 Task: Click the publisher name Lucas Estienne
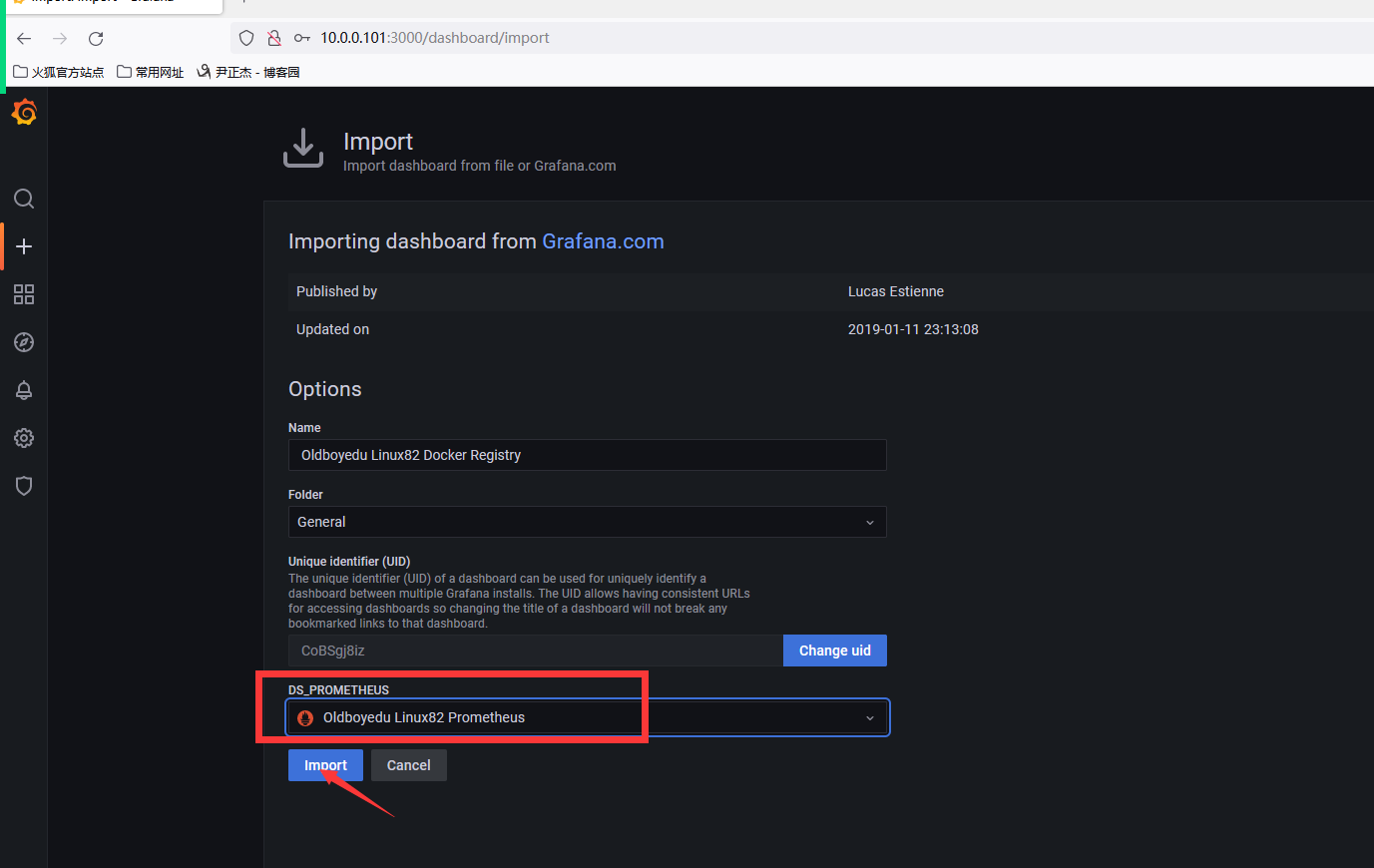[896, 291]
